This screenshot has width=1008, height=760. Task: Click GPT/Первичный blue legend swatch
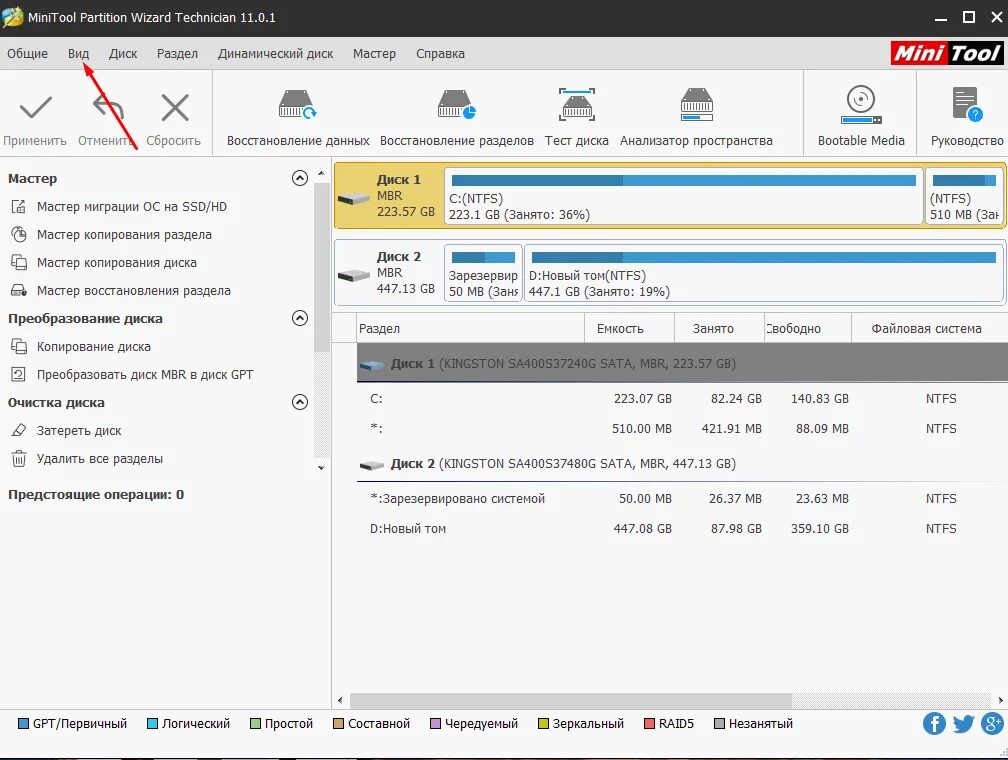[x=23, y=724]
